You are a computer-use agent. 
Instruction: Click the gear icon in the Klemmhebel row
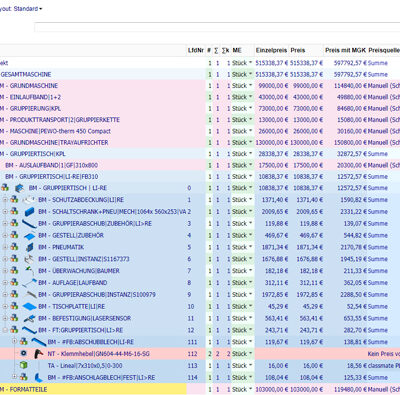(23, 353)
